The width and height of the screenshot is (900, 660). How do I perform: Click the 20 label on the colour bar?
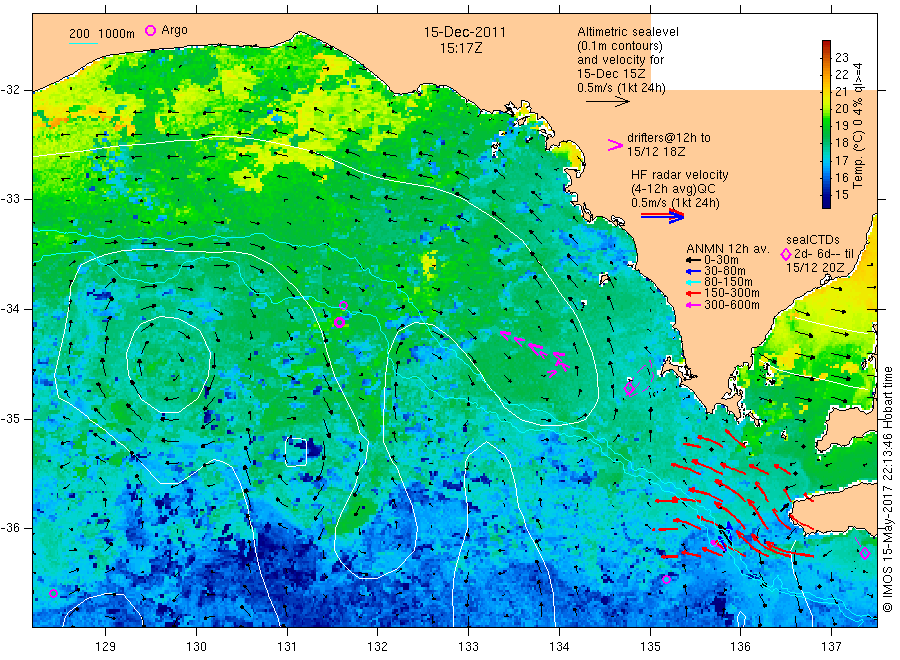pos(842,108)
